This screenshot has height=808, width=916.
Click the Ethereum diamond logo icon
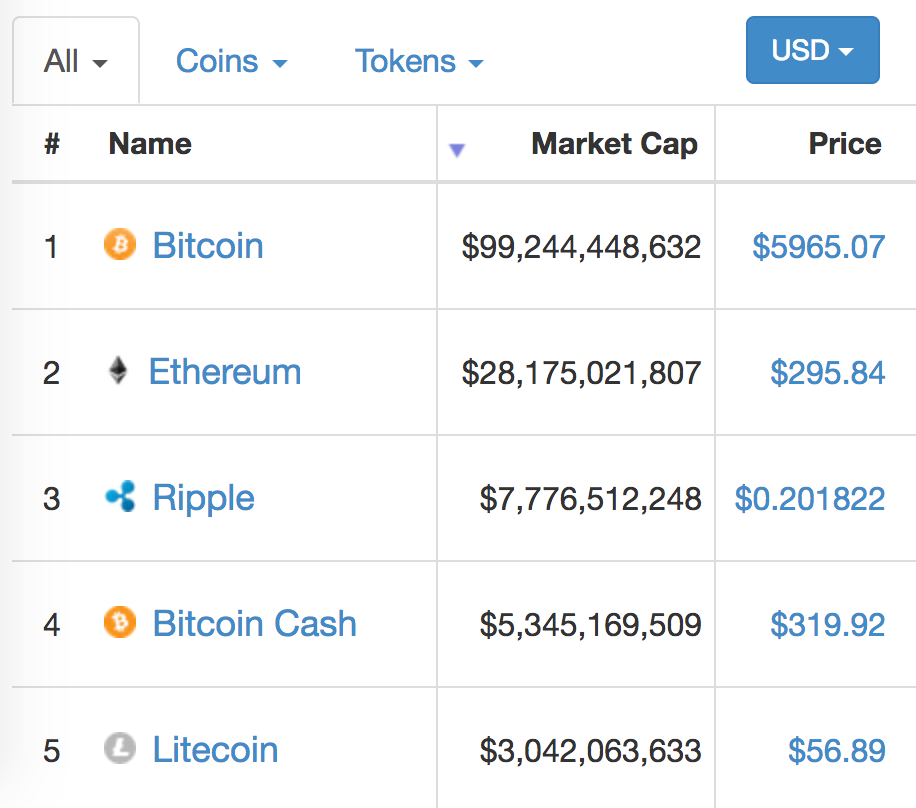(118, 370)
